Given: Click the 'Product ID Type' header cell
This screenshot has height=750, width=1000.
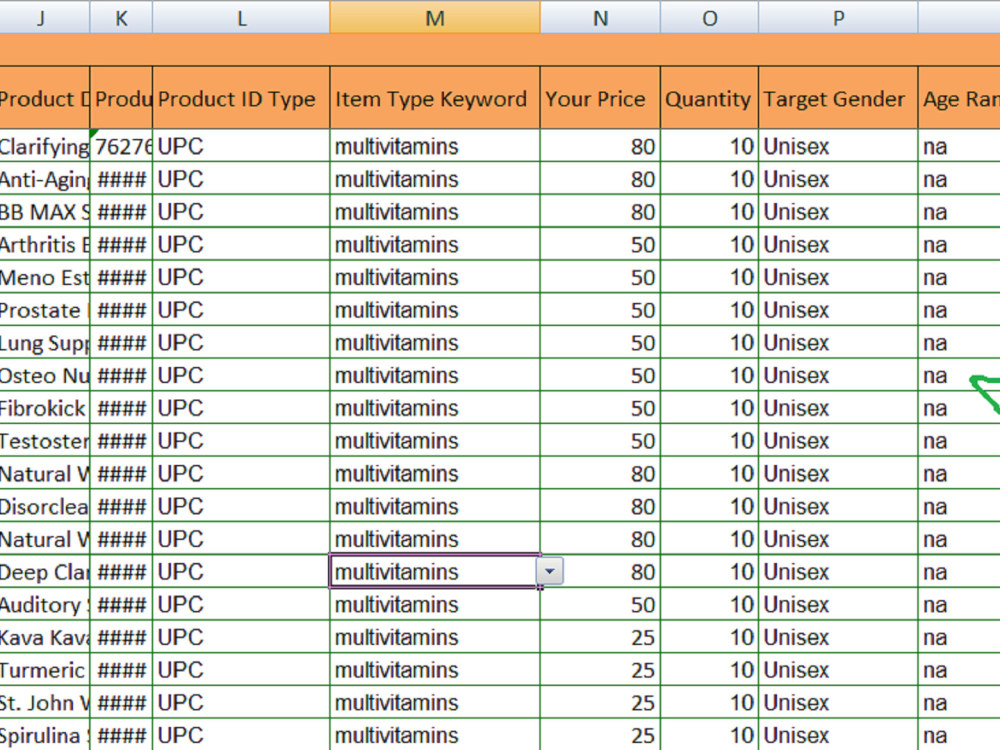Looking at the screenshot, I should pyautogui.click(x=242, y=98).
